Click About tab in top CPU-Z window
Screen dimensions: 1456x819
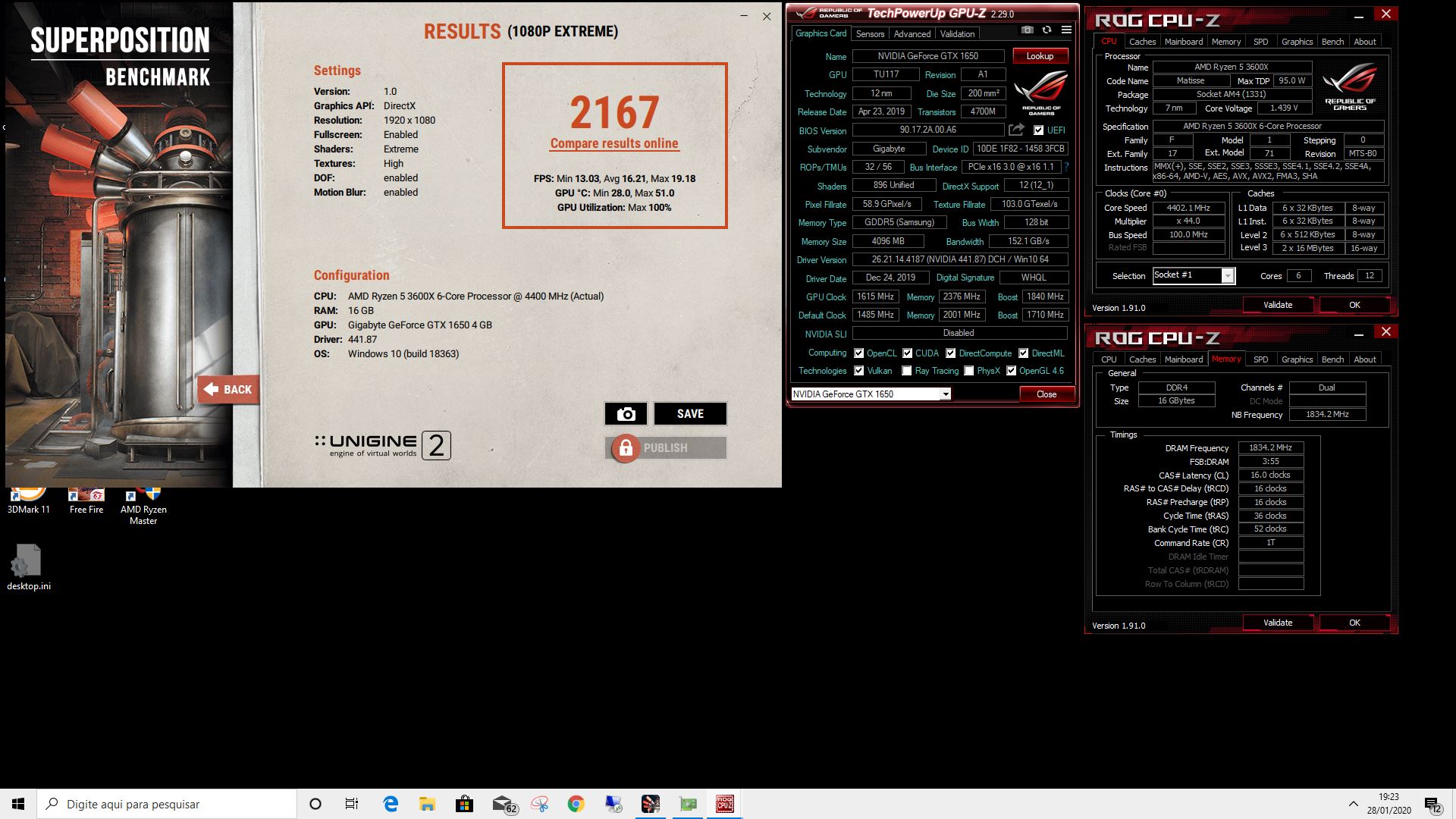tap(1364, 42)
